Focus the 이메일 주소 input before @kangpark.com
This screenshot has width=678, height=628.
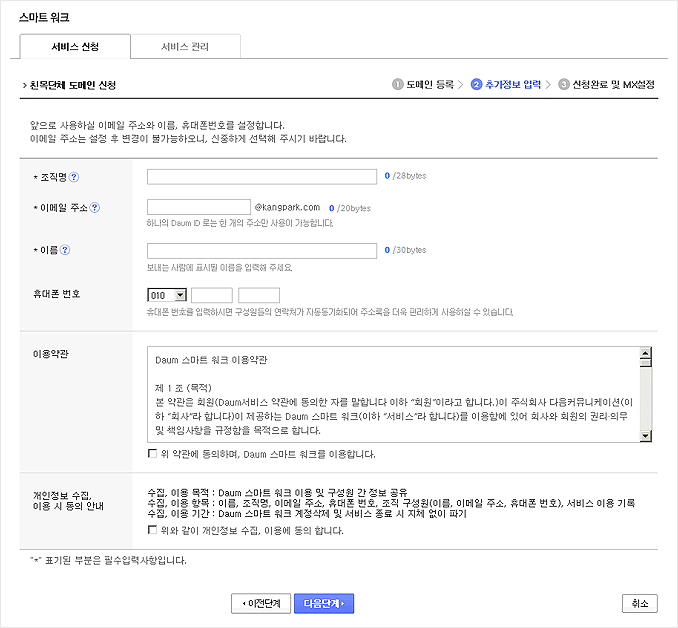(x=199, y=207)
